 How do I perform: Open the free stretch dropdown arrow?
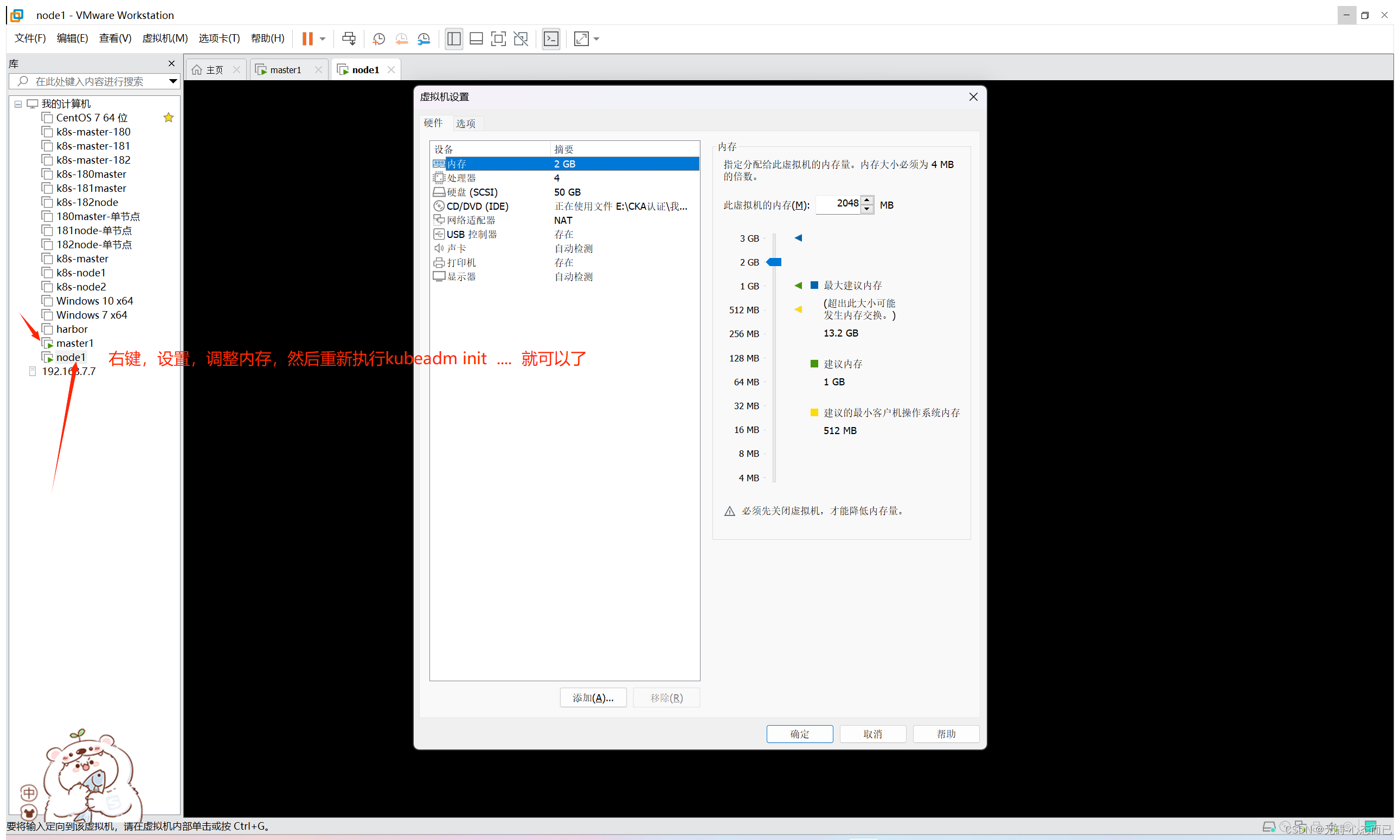click(595, 38)
